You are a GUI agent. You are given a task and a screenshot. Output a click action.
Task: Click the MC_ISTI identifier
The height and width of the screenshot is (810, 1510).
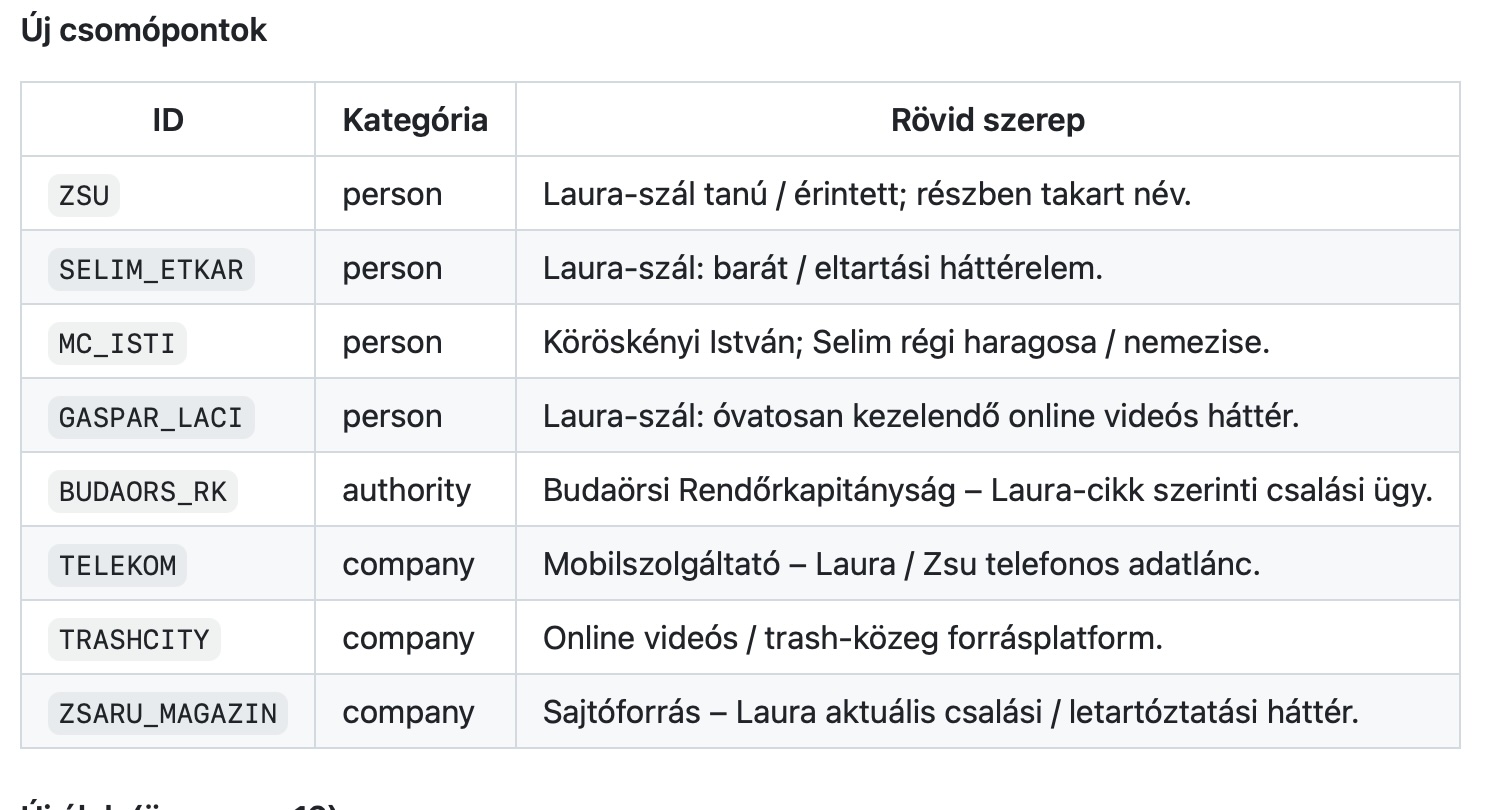[x=117, y=343]
